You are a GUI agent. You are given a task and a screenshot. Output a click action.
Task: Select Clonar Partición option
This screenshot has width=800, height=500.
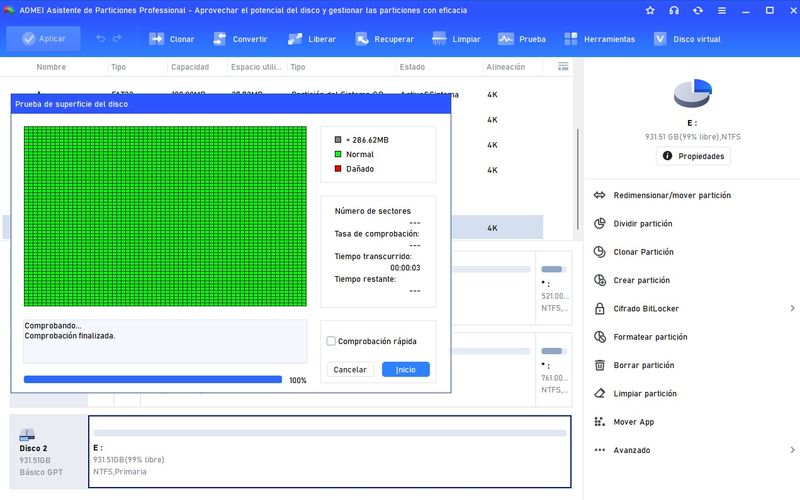click(634, 252)
